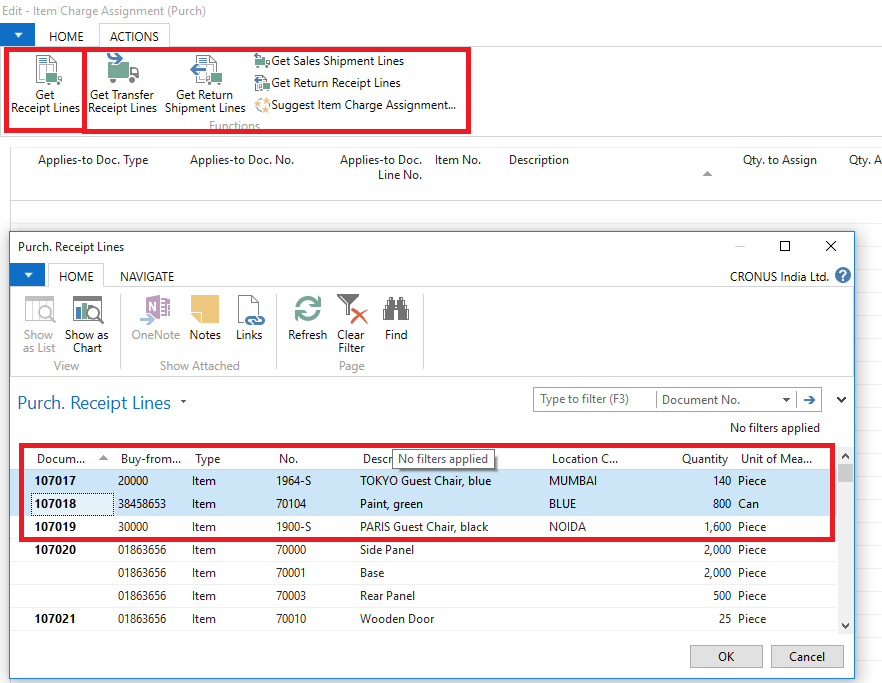The width and height of the screenshot is (882, 683).
Task: Run Suggest Item Charge Assignment
Action: pyautogui.click(x=355, y=105)
